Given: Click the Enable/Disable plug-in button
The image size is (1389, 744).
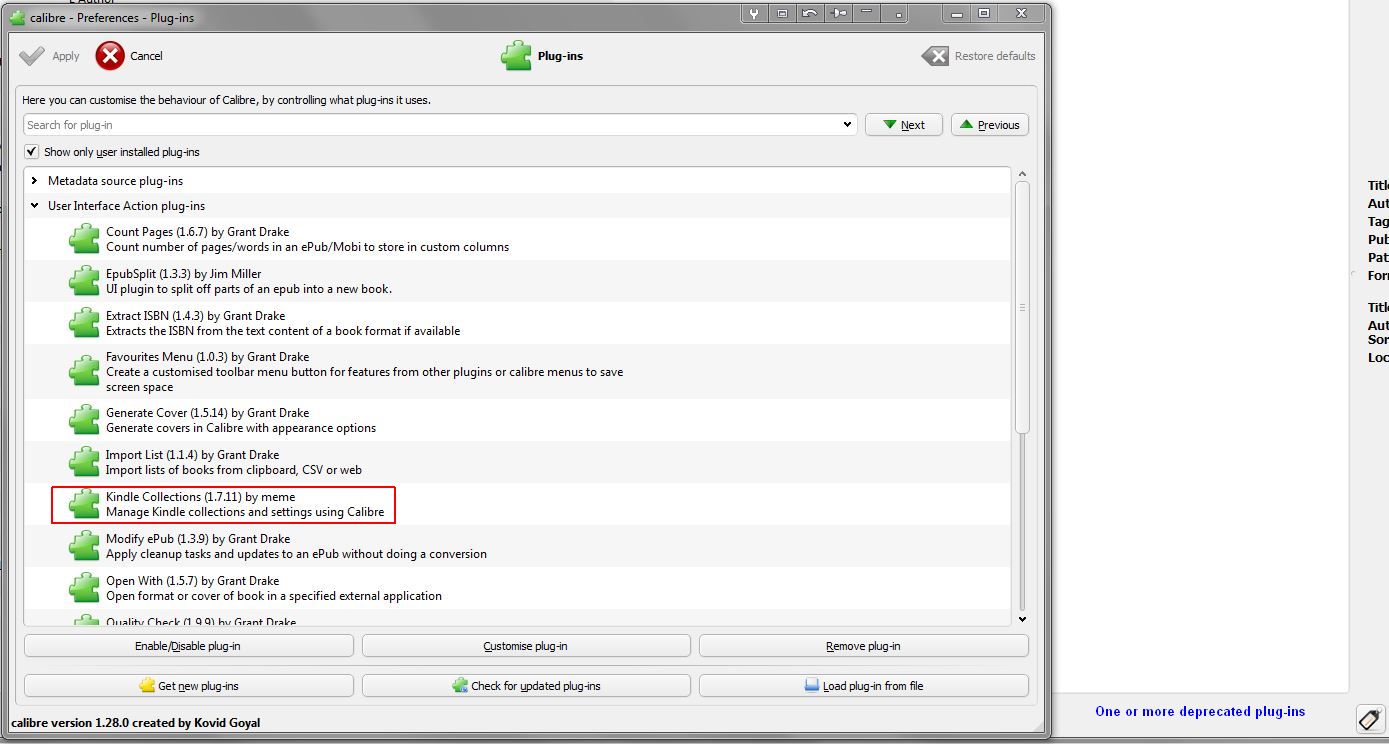Looking at the screenshot, I should click(x=188, y=646).
